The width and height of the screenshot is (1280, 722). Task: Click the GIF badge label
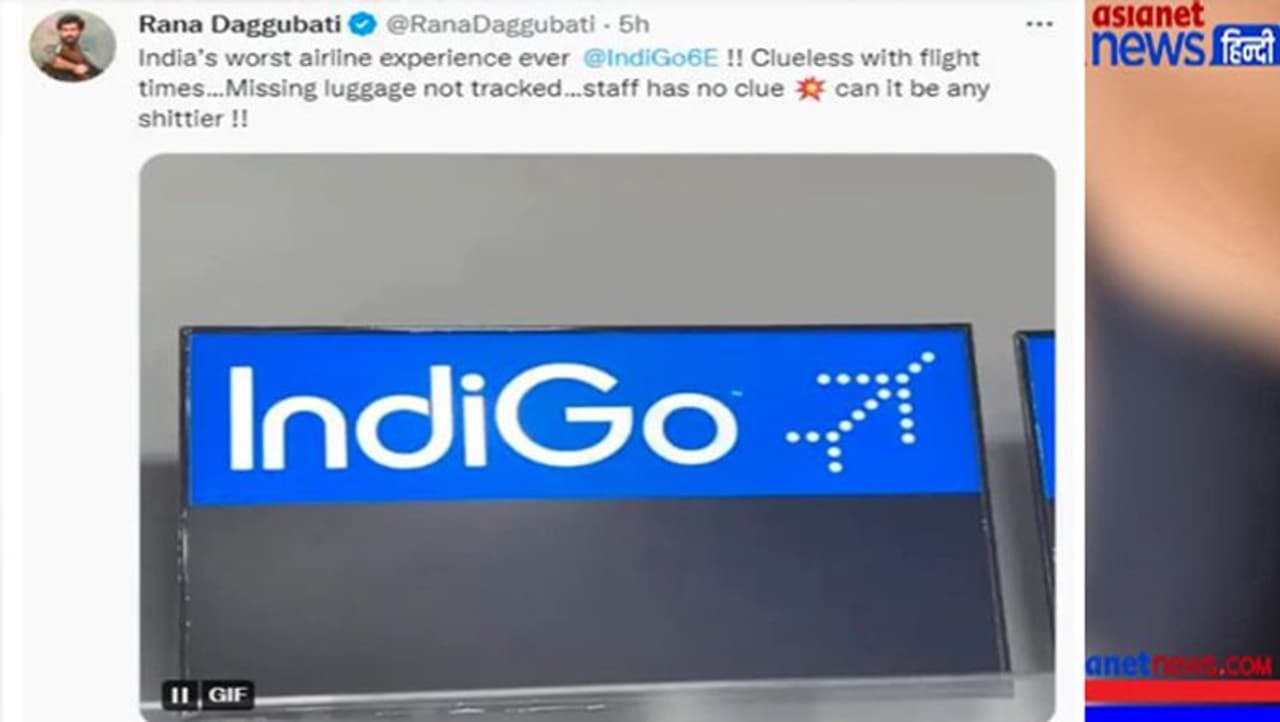click(226, 694)
